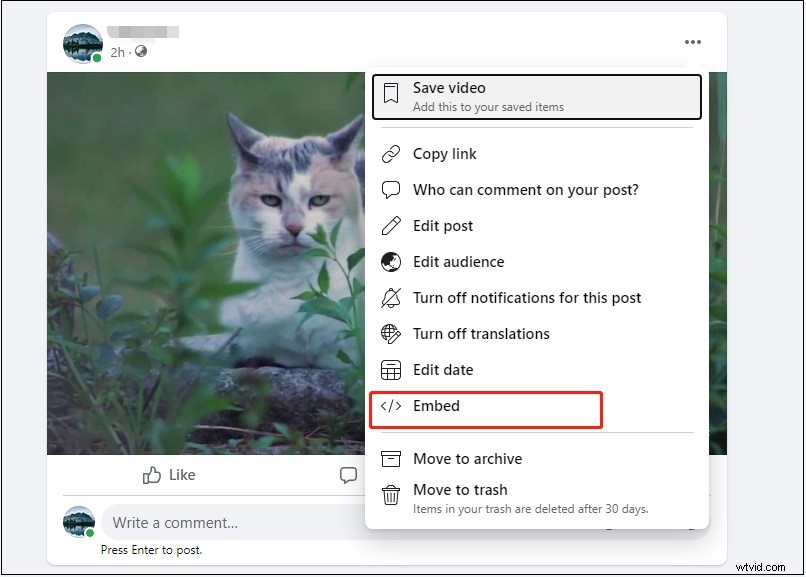Image resolution: width=806 pixels, height=577 pixels.
Task: Click the </> Embed code icon
Action: pyautogui.click(x=390, y=406)
